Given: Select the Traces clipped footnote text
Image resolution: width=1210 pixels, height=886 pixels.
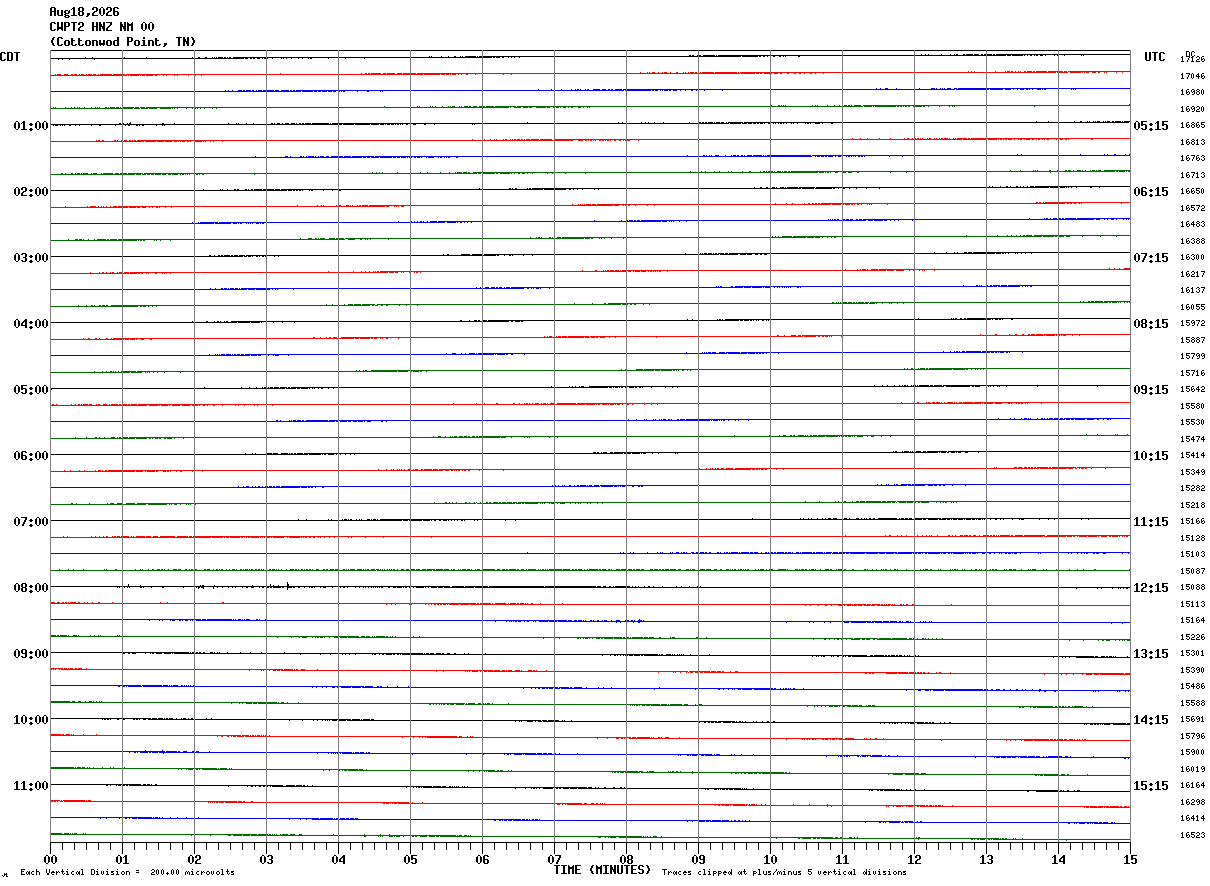Looking at the screenshot, I should pyautogui.click(x=784, y=872).
